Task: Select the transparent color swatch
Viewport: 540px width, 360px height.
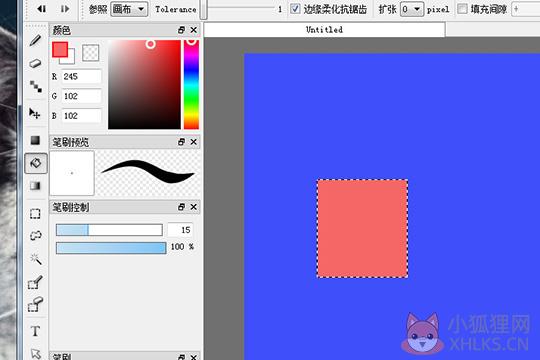Action: (91, 53)
